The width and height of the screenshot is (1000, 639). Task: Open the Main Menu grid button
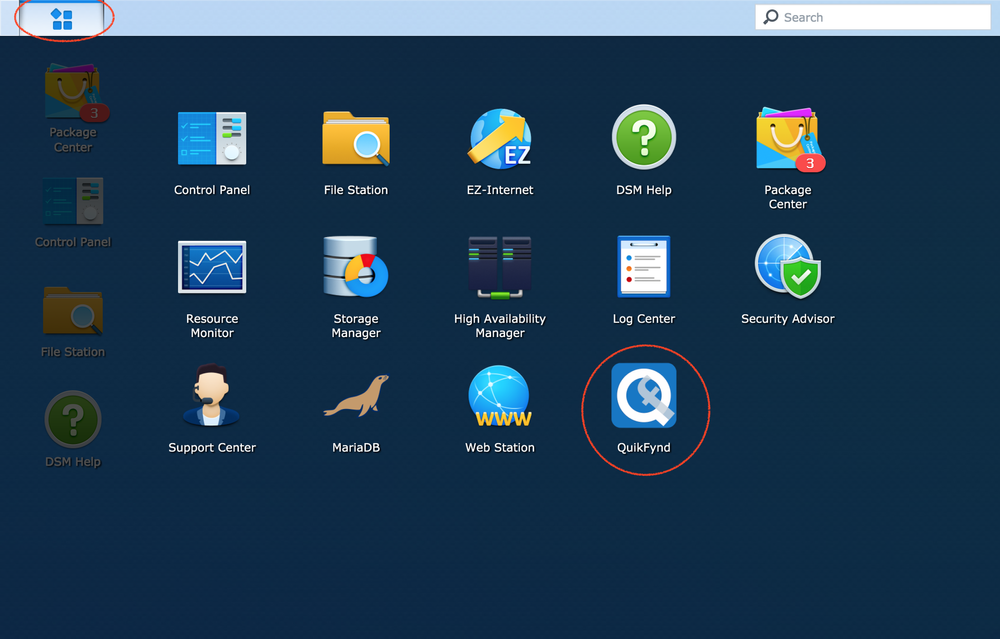point(62,18)
